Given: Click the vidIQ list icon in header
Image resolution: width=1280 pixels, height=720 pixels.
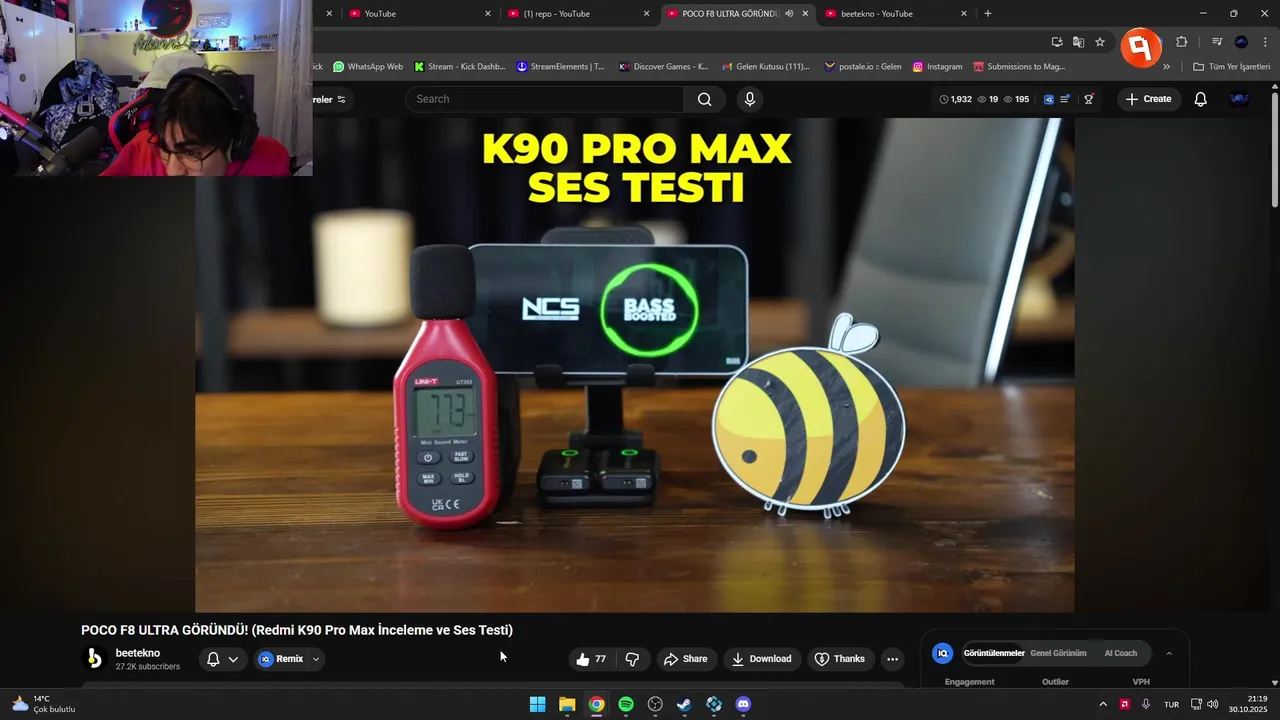Looking at the screenshot, I should pos(1065,99).
